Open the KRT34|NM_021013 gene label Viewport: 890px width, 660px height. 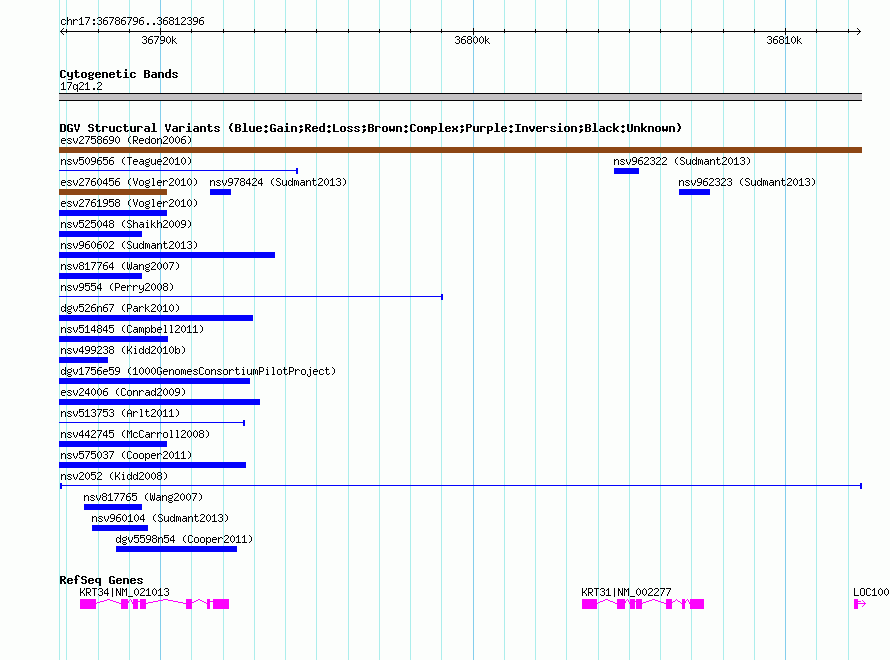point(124,592)
